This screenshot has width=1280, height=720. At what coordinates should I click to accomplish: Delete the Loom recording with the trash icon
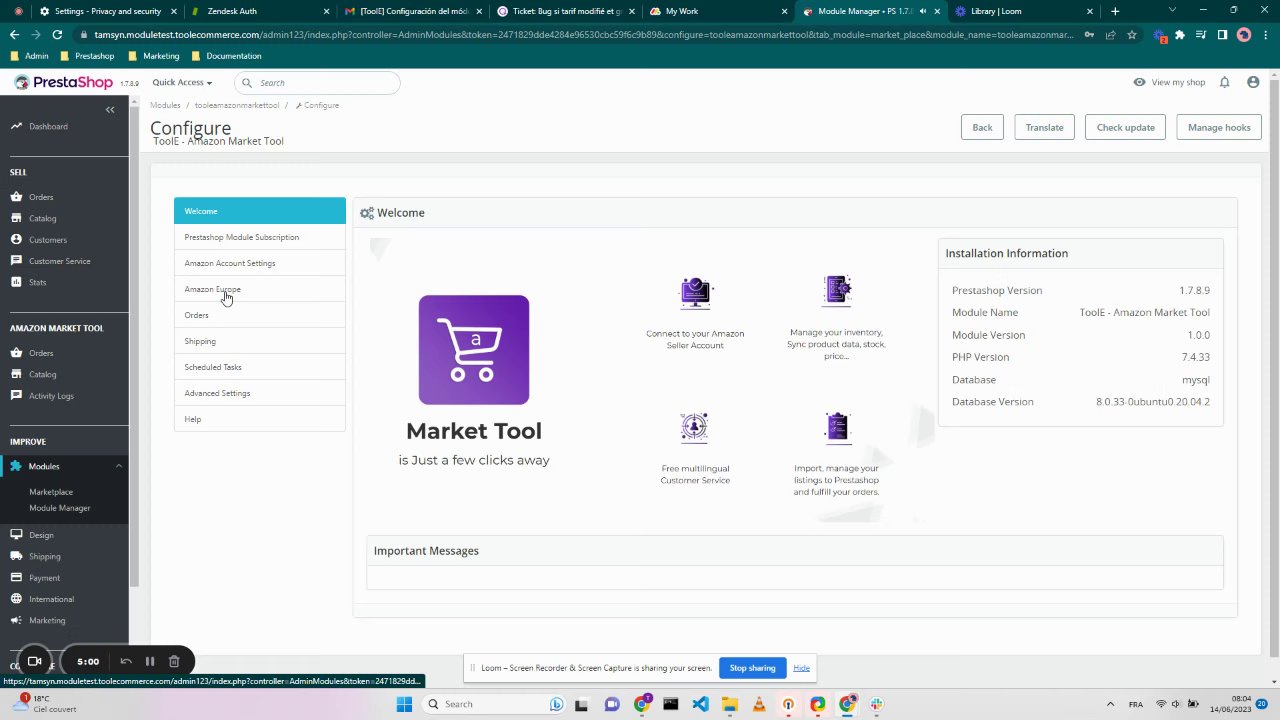[174, 661]
